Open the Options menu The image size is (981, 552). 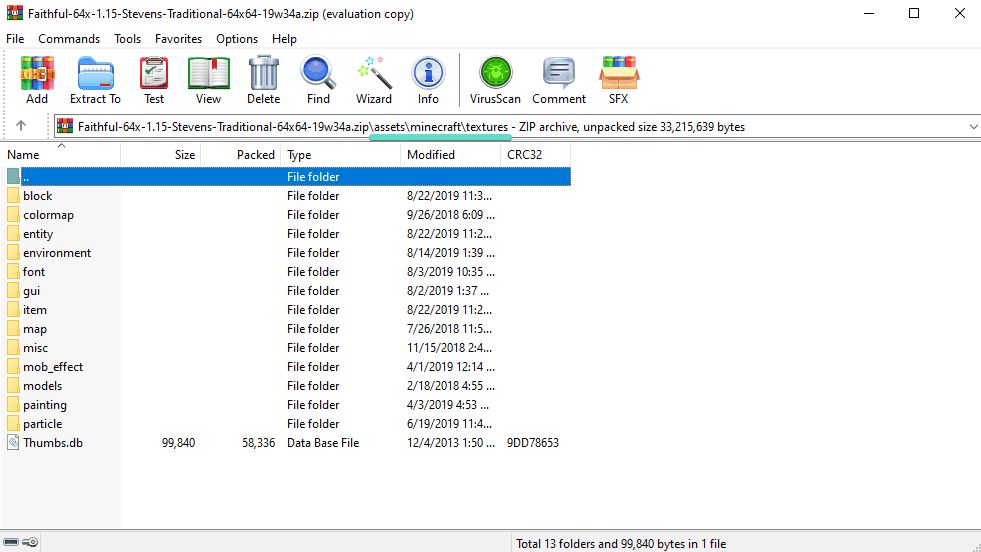tap(237, 39)
